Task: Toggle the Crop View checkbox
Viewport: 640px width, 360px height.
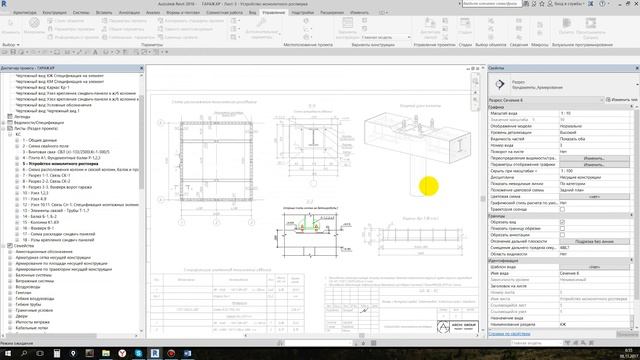Action: 562,222
